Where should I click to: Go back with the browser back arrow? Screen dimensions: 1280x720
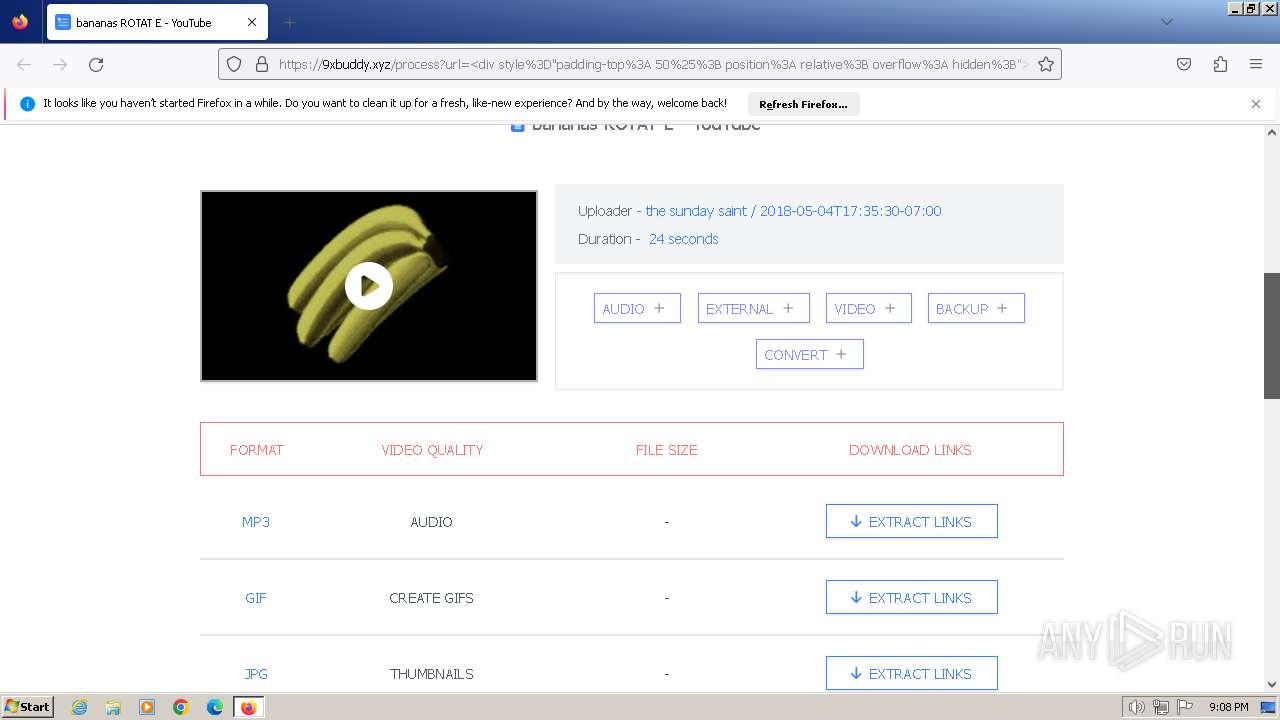pos(24,64)
